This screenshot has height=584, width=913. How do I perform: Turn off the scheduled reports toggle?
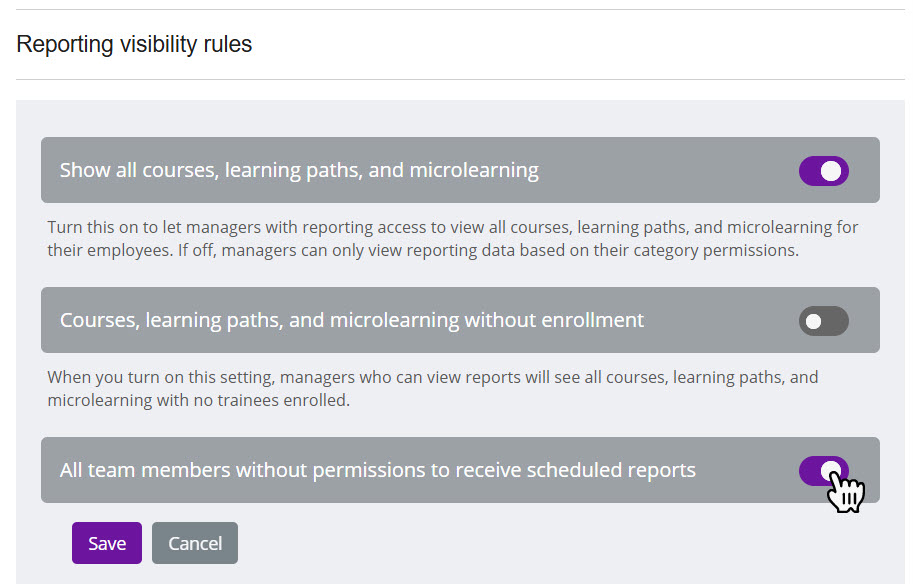click(823, 470)
